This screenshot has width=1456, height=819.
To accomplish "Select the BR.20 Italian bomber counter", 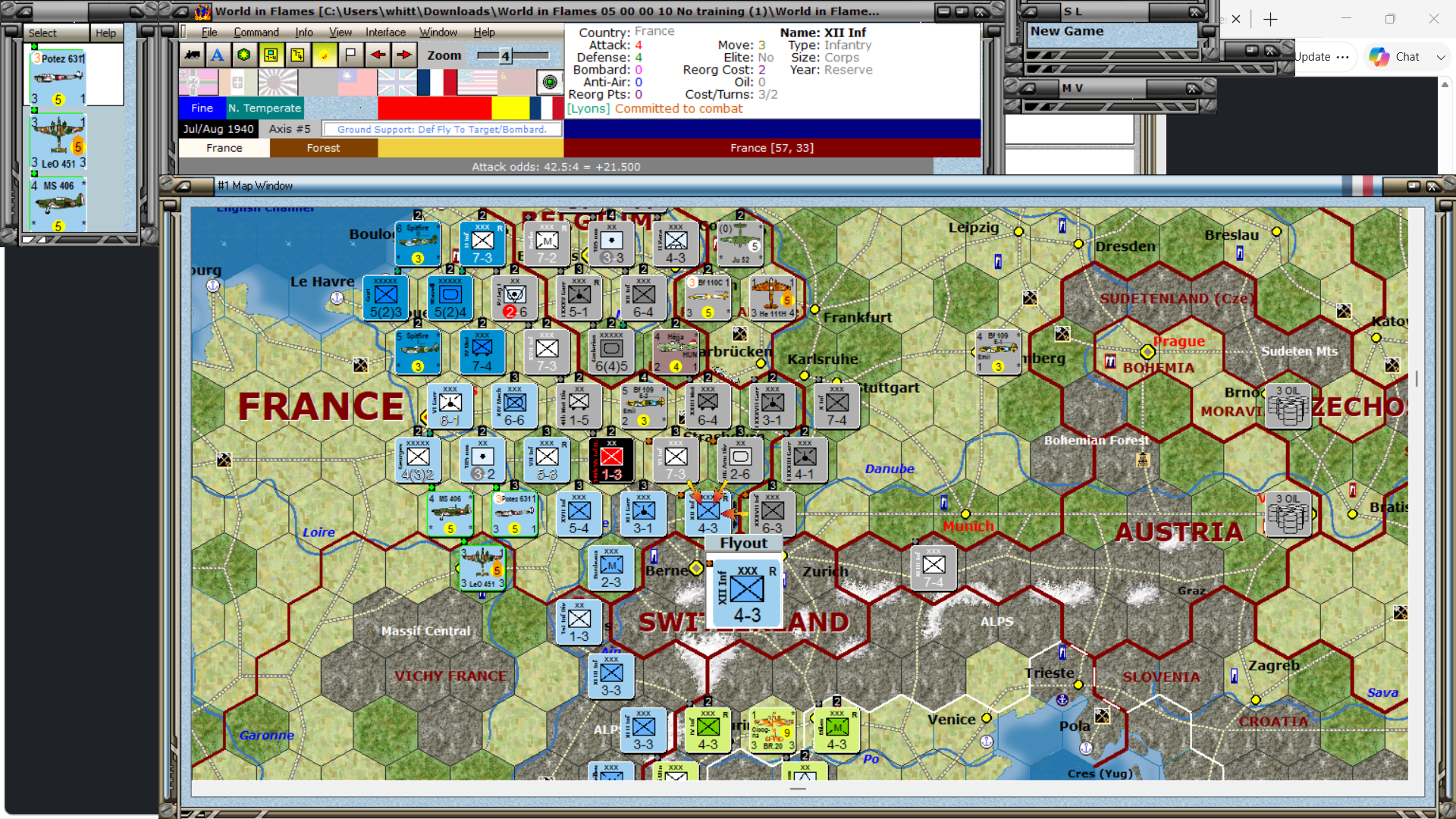I will pyautogui.click(x=772, y=730).
